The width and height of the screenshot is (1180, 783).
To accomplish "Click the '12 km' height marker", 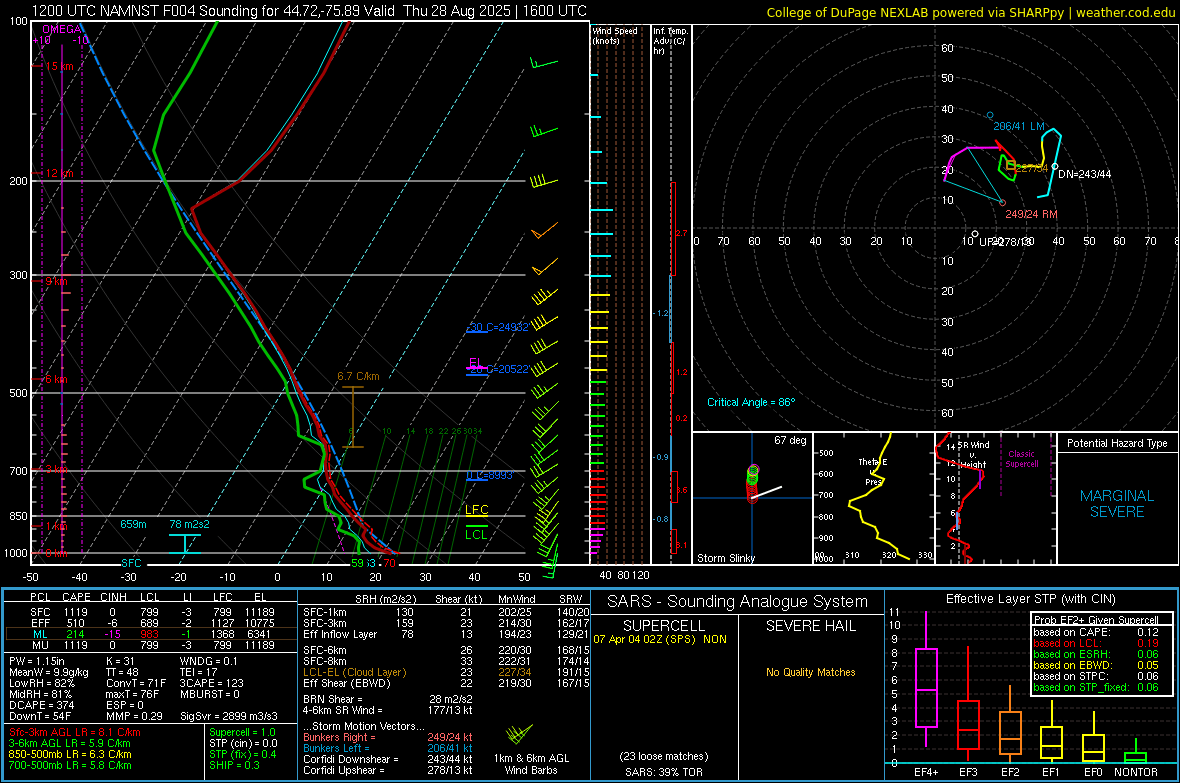I will click(x=58, y=173).
